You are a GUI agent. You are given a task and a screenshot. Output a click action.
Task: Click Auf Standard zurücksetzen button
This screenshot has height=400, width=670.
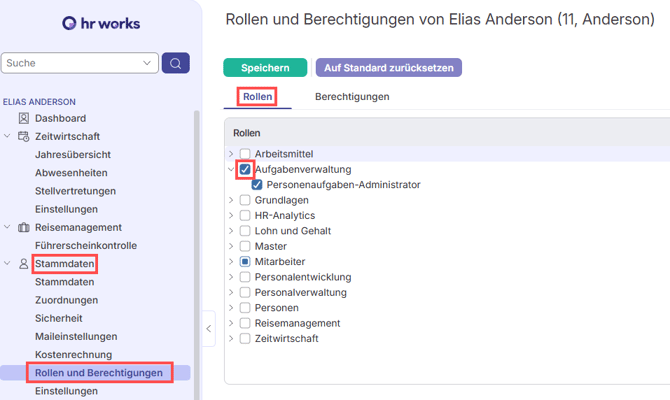point(389,68)
